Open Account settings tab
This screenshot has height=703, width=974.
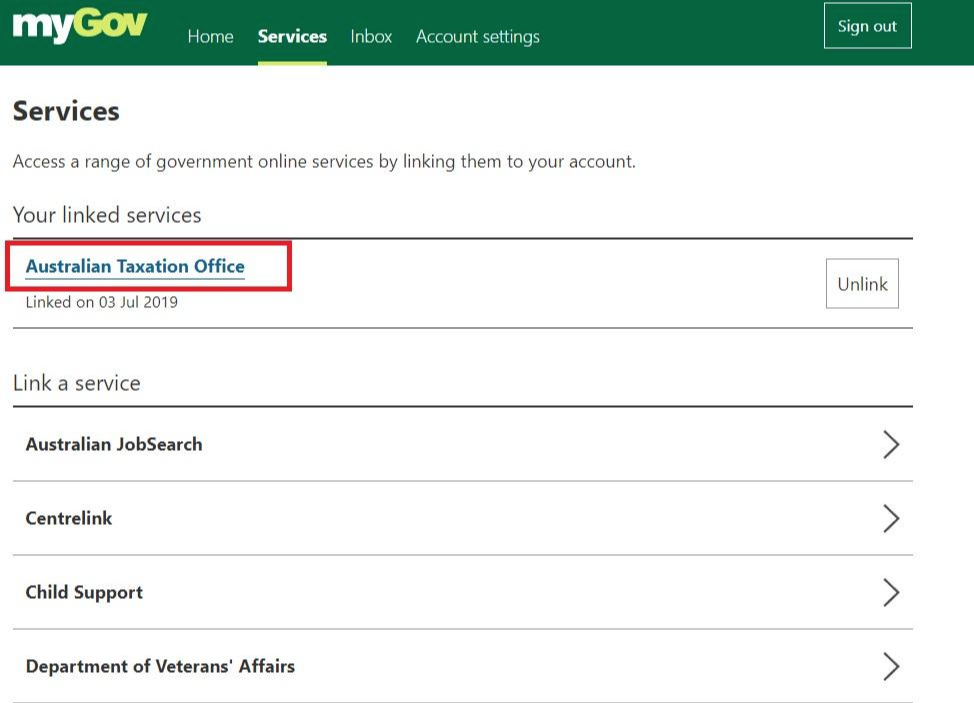click(x=478, y=37)
